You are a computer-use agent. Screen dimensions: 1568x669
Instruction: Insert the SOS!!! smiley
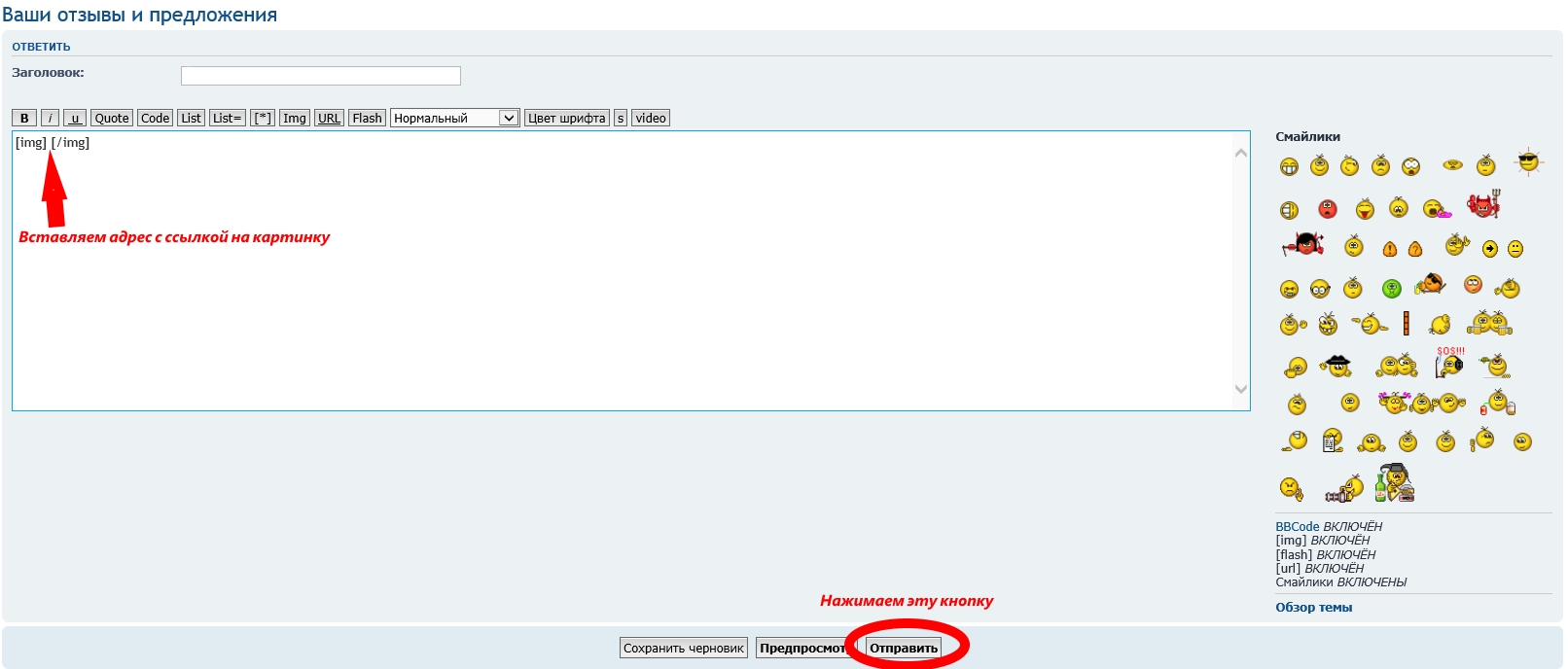pyautogui.click(x=1449, y=363)
